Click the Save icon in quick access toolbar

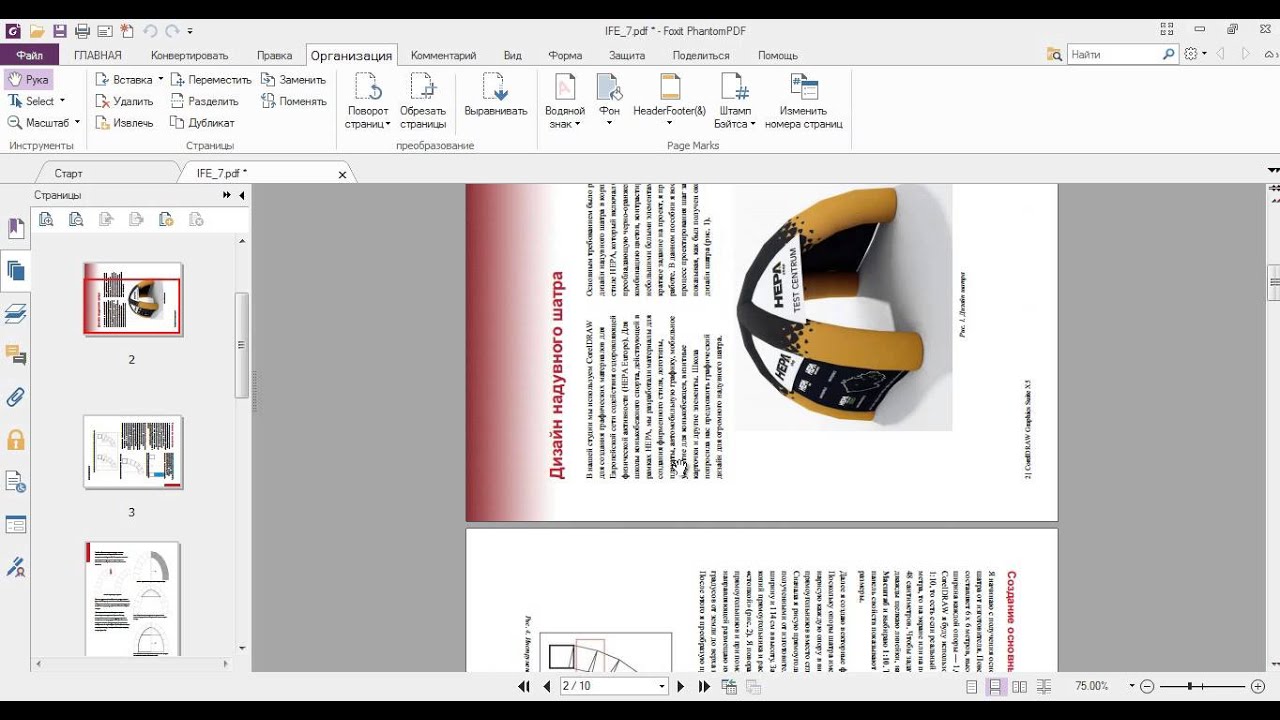[x=60, y=31]
